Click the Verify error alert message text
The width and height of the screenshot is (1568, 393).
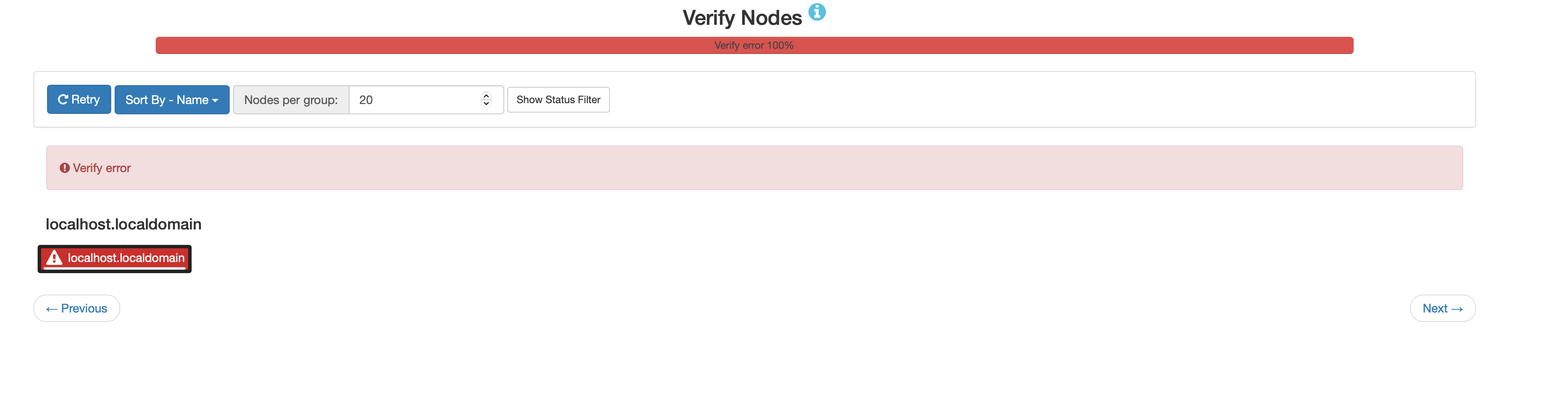click(102, 168)
